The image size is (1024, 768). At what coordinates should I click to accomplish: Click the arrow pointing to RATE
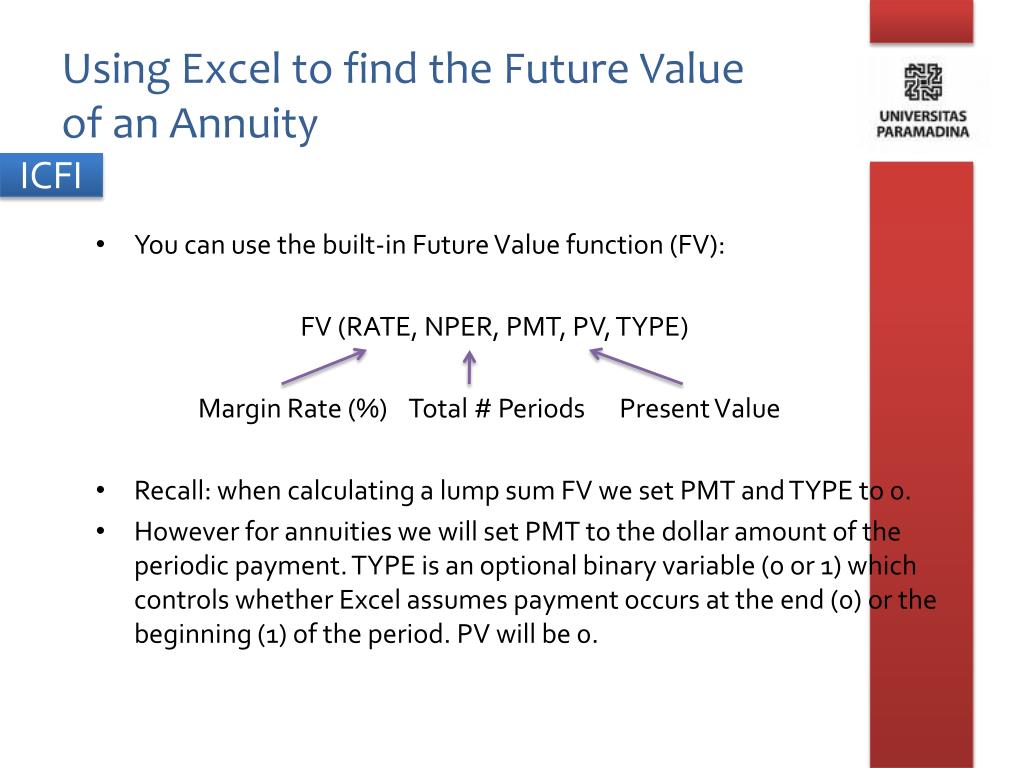pyautogui.click(x=324, y=366)
